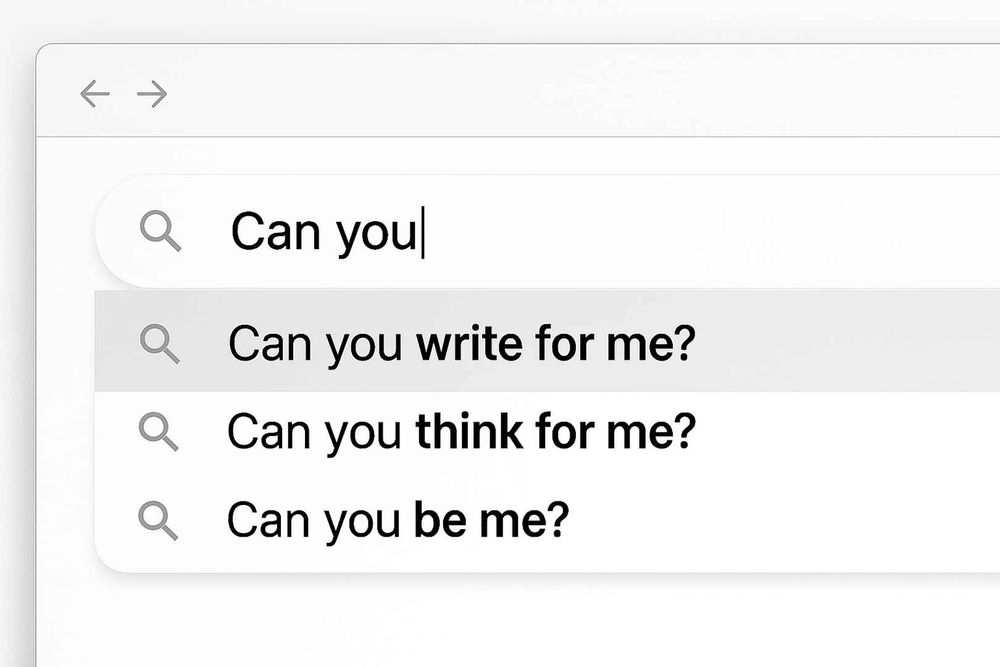The image size is (1000, 667).
Task: Click magnifier icon beside 'Can you write for me?'
Action: [159, 344]
